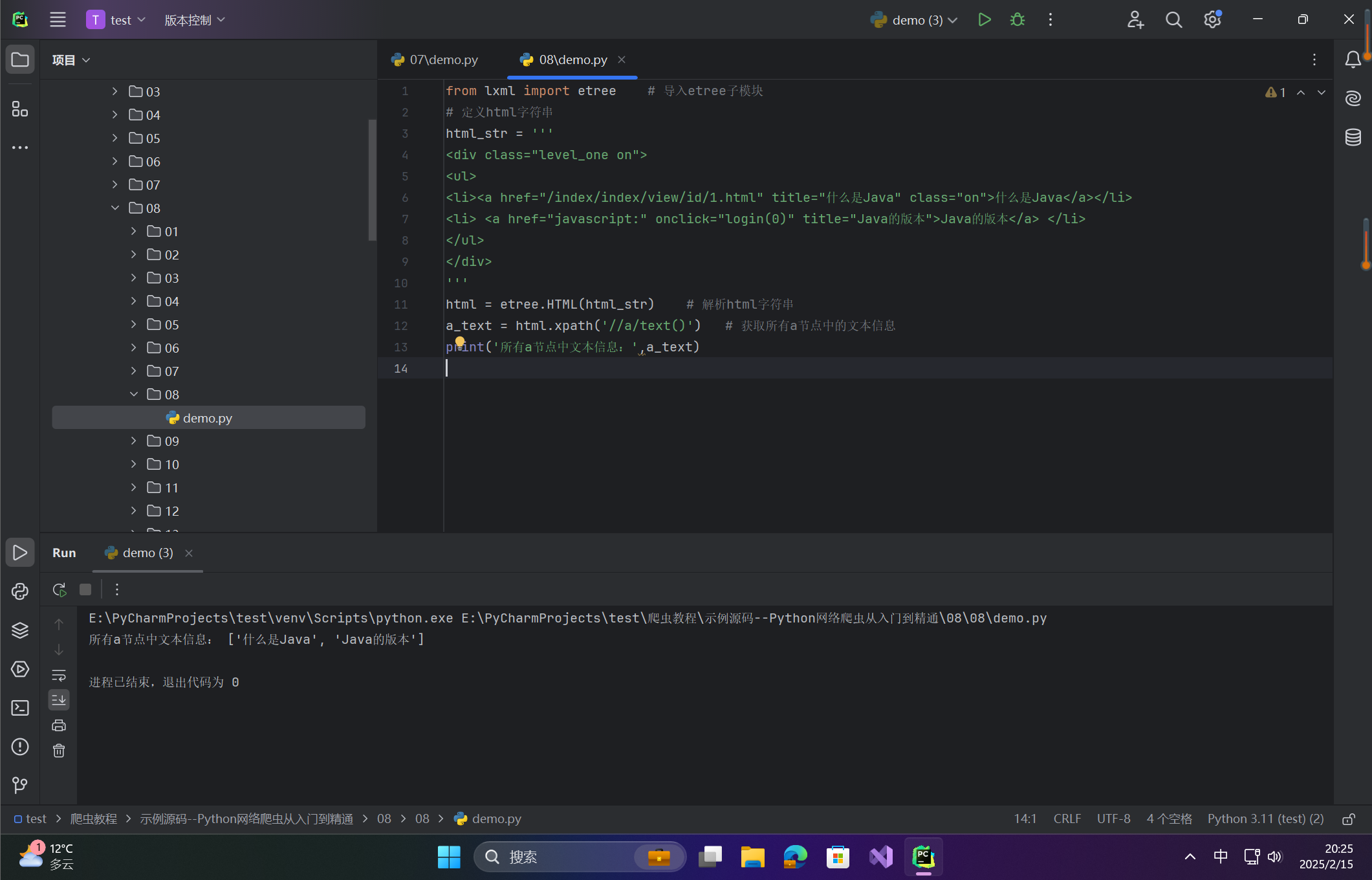Open the Database tool window

point(1353,137)
